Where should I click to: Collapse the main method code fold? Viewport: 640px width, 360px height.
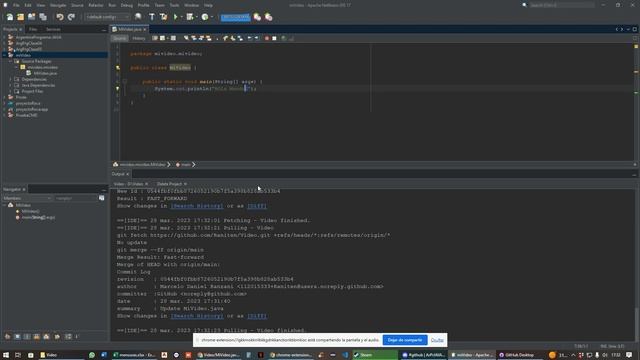(x=125, y=81)
